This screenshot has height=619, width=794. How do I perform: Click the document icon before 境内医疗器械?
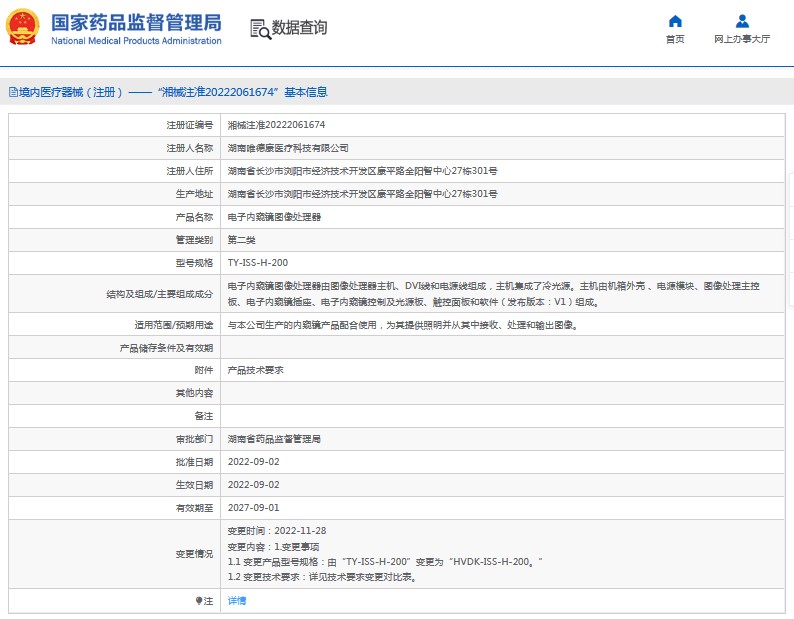click(14, 92)
